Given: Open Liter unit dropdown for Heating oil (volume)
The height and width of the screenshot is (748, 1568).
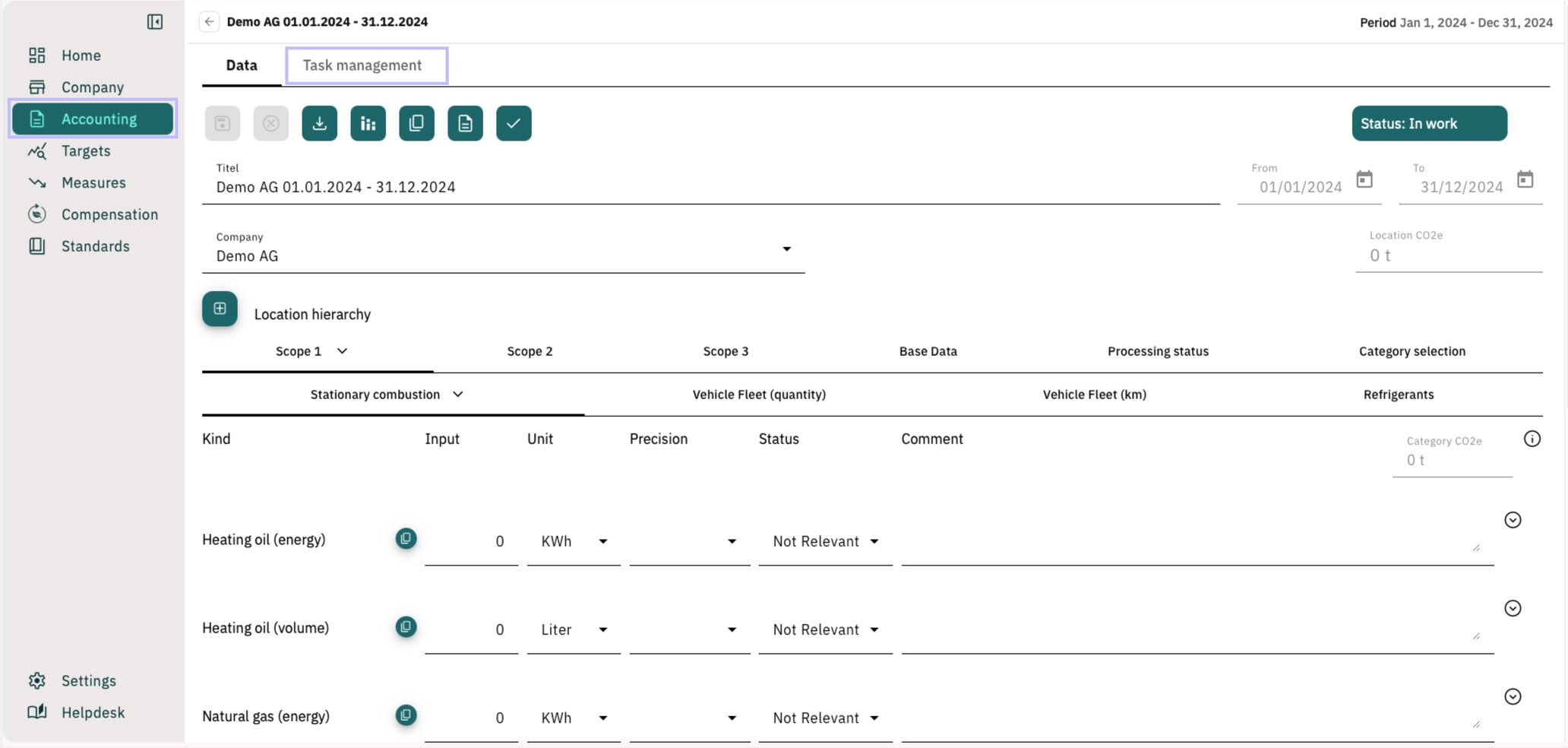Looking at the screenshot, I should [574, 629].
